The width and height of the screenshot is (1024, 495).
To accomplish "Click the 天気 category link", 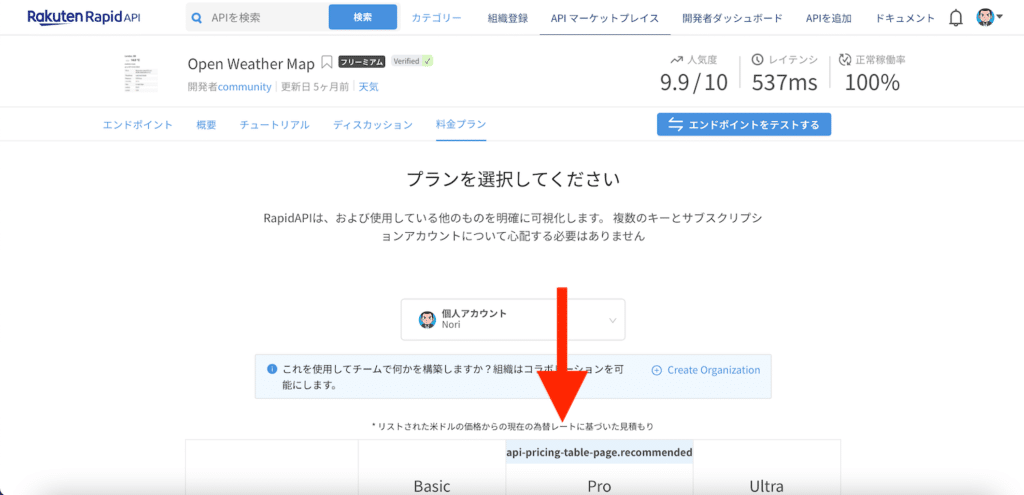I will click(368, 87).
